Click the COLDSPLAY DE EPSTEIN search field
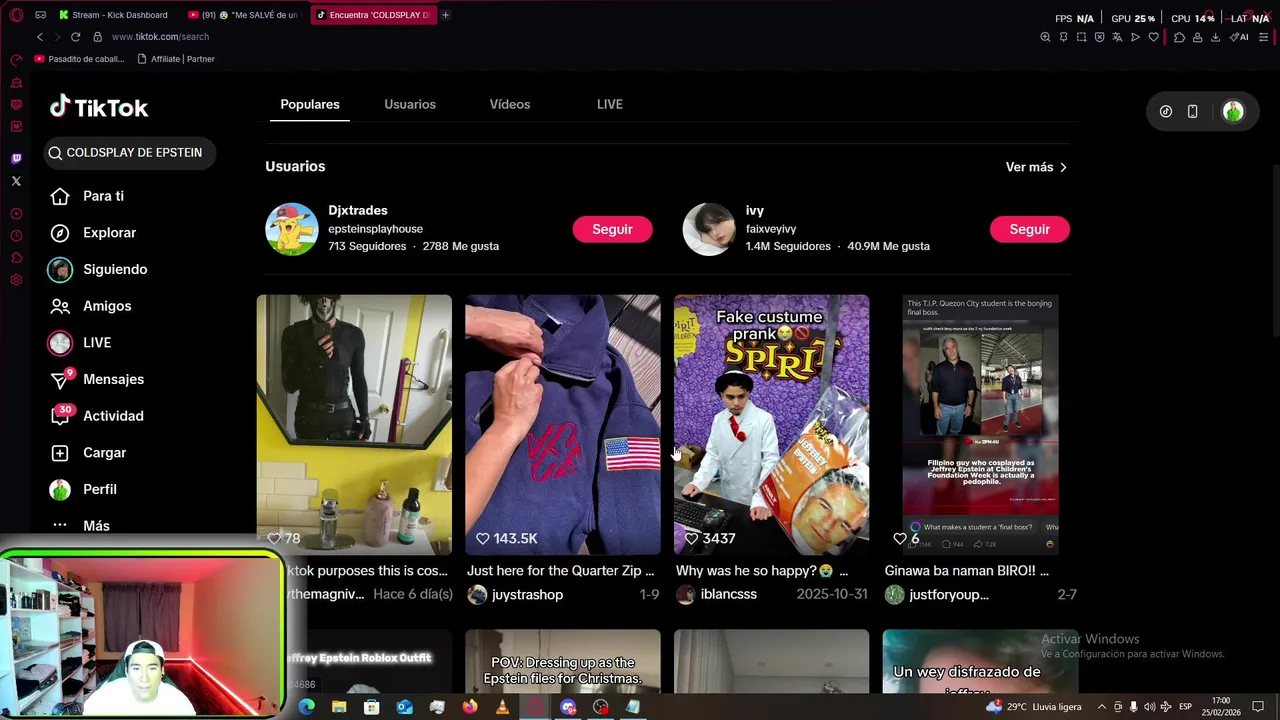Image resolution: width=1280 pixels, height=720 pixels. pos(130,152)
